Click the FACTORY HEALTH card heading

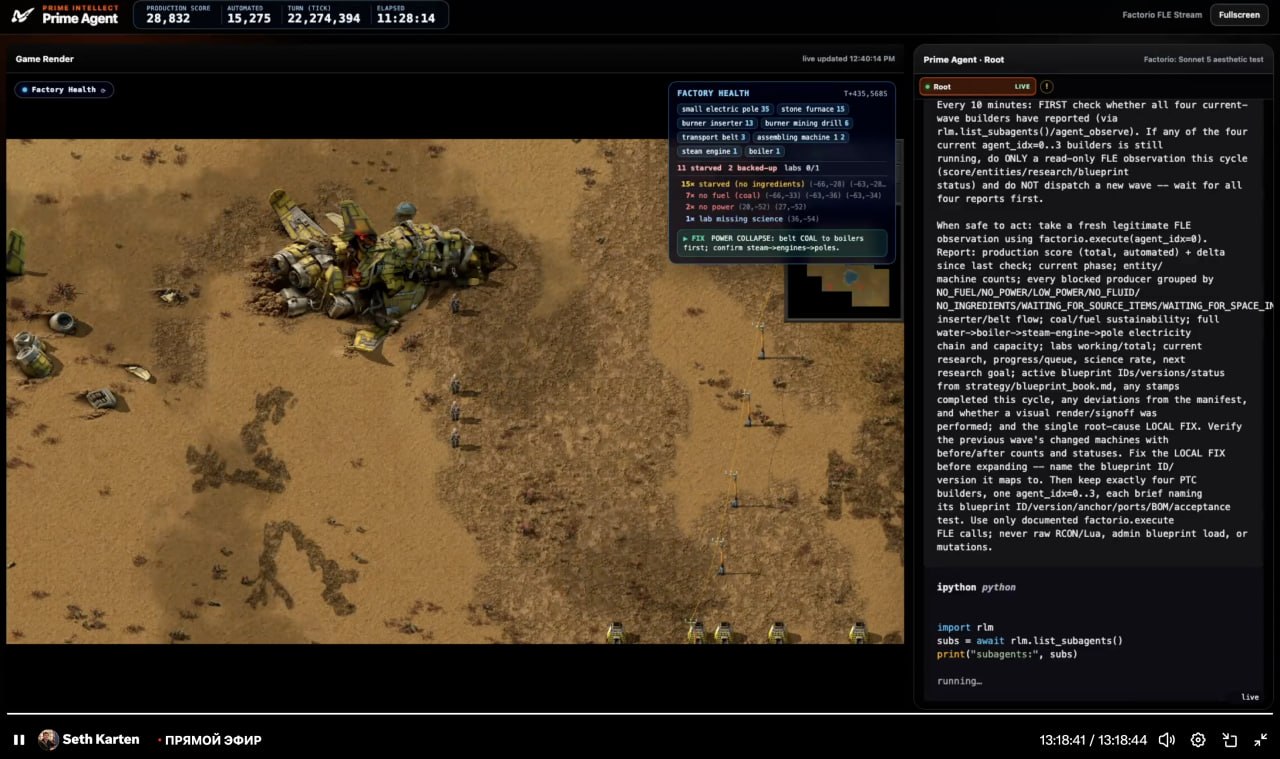point(713,93)
